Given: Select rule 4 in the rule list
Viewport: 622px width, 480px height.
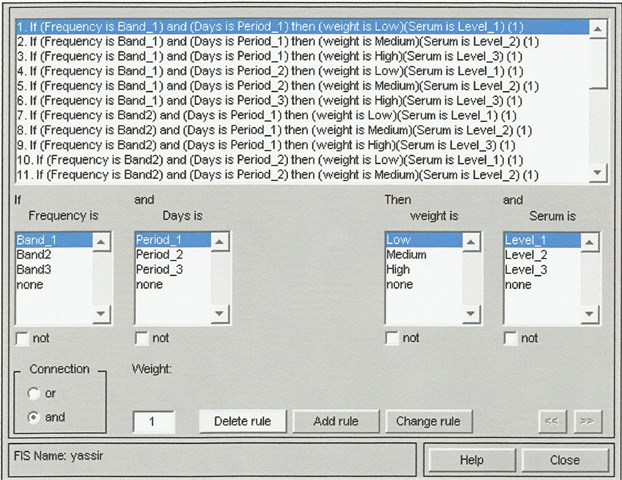Looking at the screenshot, I should (302, 71).
